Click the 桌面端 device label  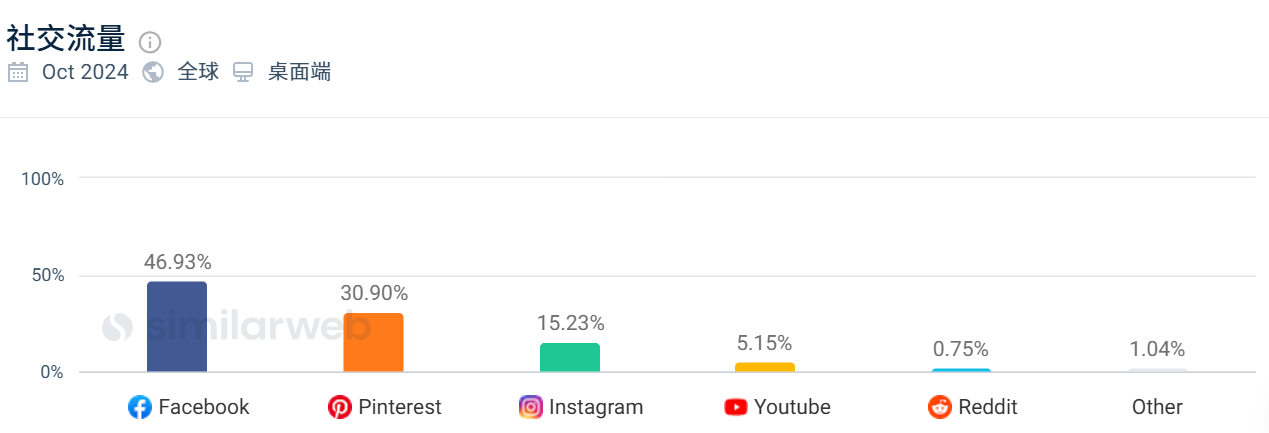(299, 72)
